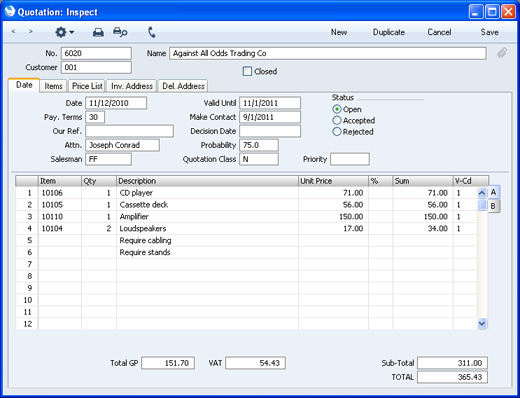The image size is (520, 398).
Task: Click the empty Decision Date field
Action: pos(270,131)
